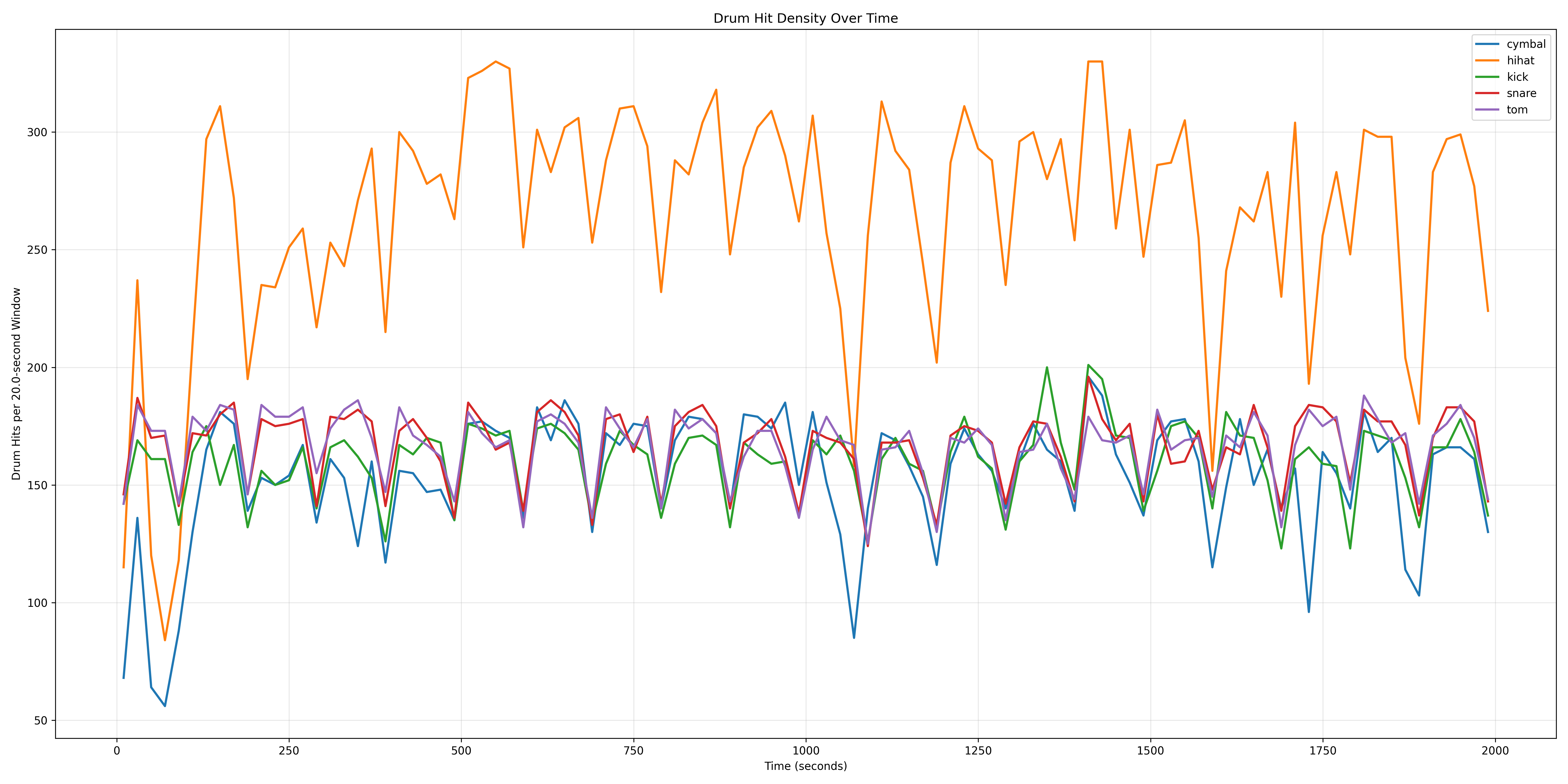This screenshot has height=784, width=1568.
Task: Click the red snare legend line swatch
Action: tap(1487, 93)
